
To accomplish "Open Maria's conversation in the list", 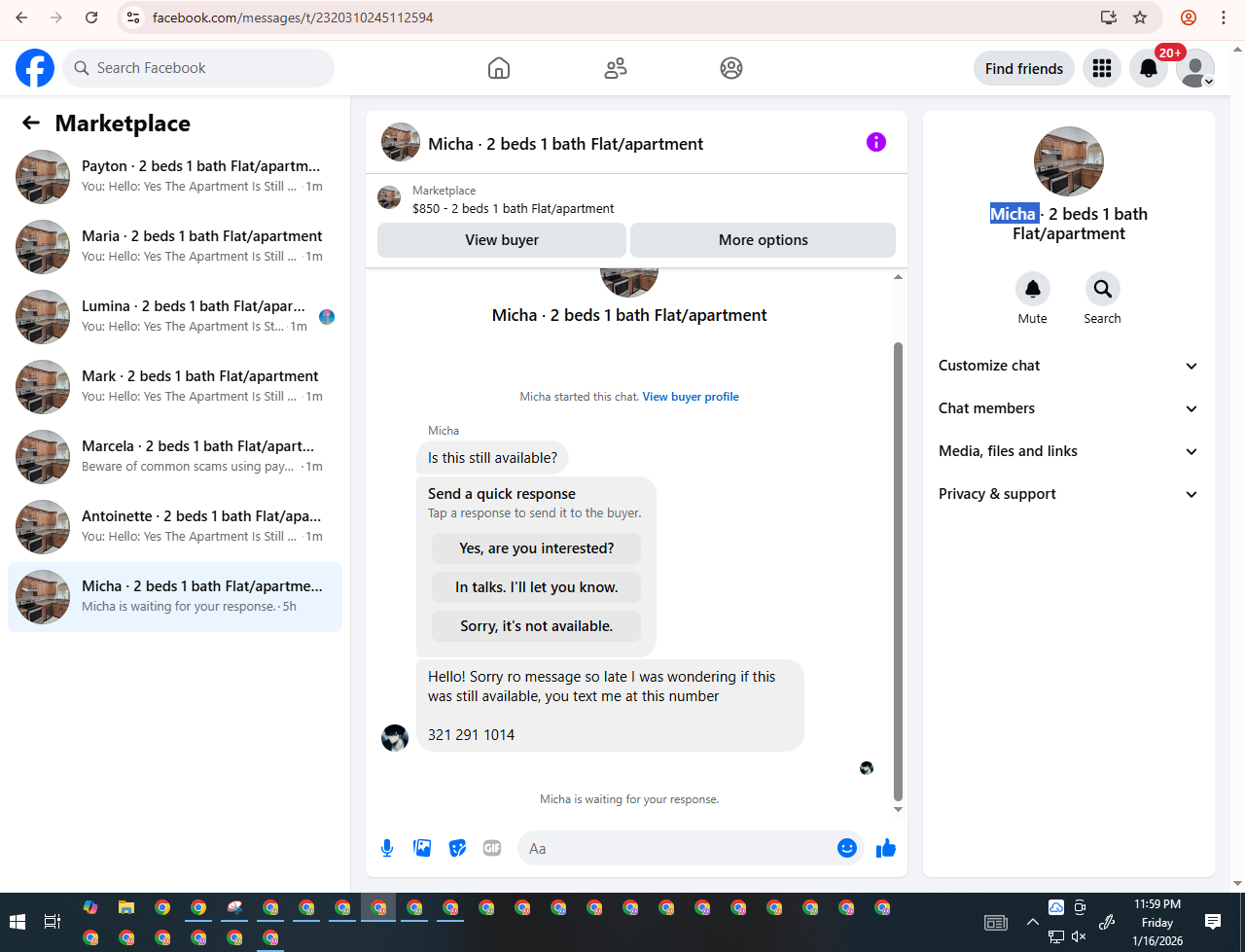I will (175, 247).
